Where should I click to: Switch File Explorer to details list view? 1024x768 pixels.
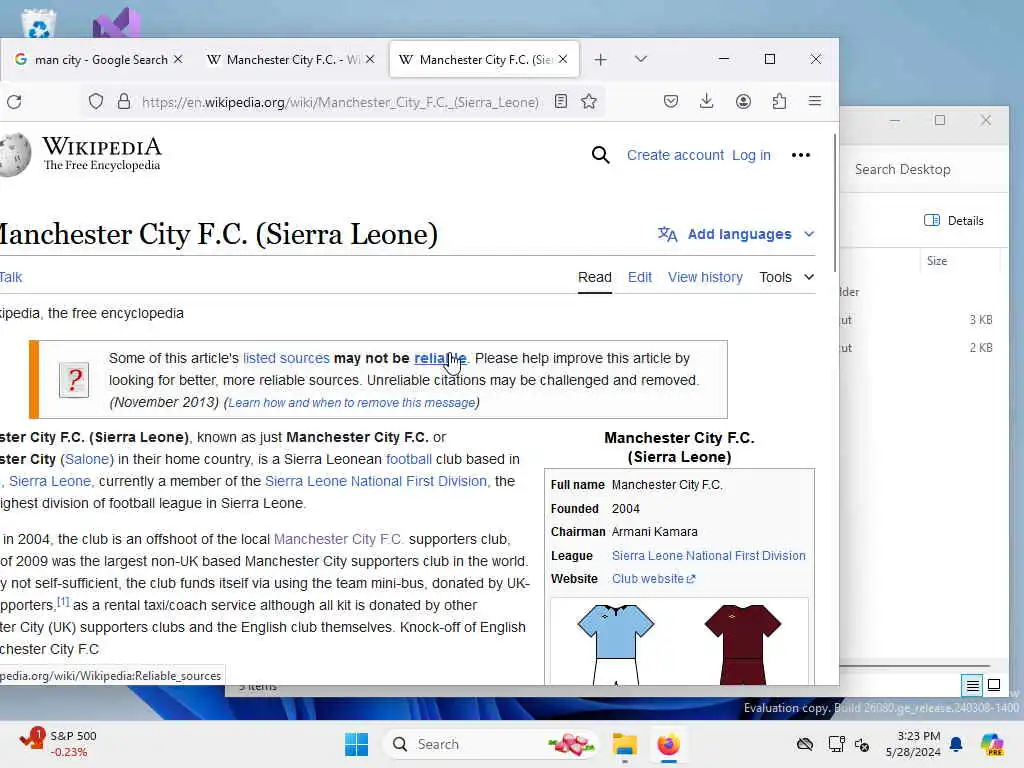[x=972, y=686]
